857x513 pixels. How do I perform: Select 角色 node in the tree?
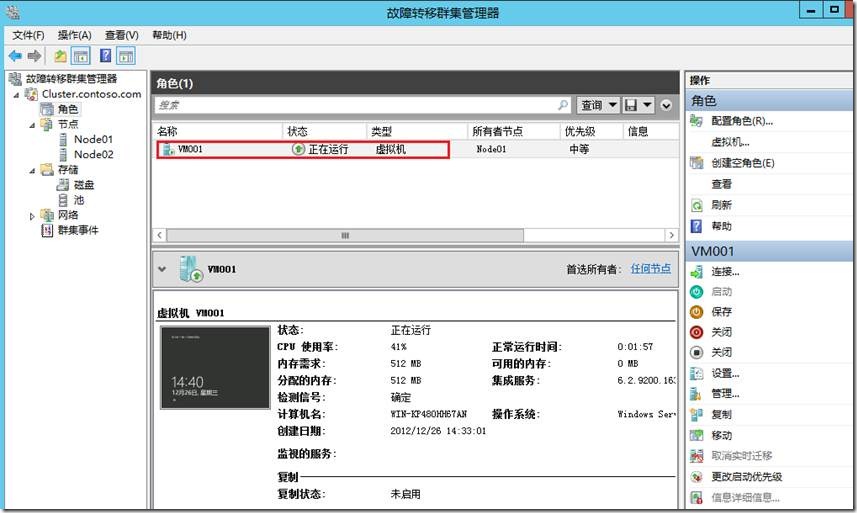click(68, 109)
